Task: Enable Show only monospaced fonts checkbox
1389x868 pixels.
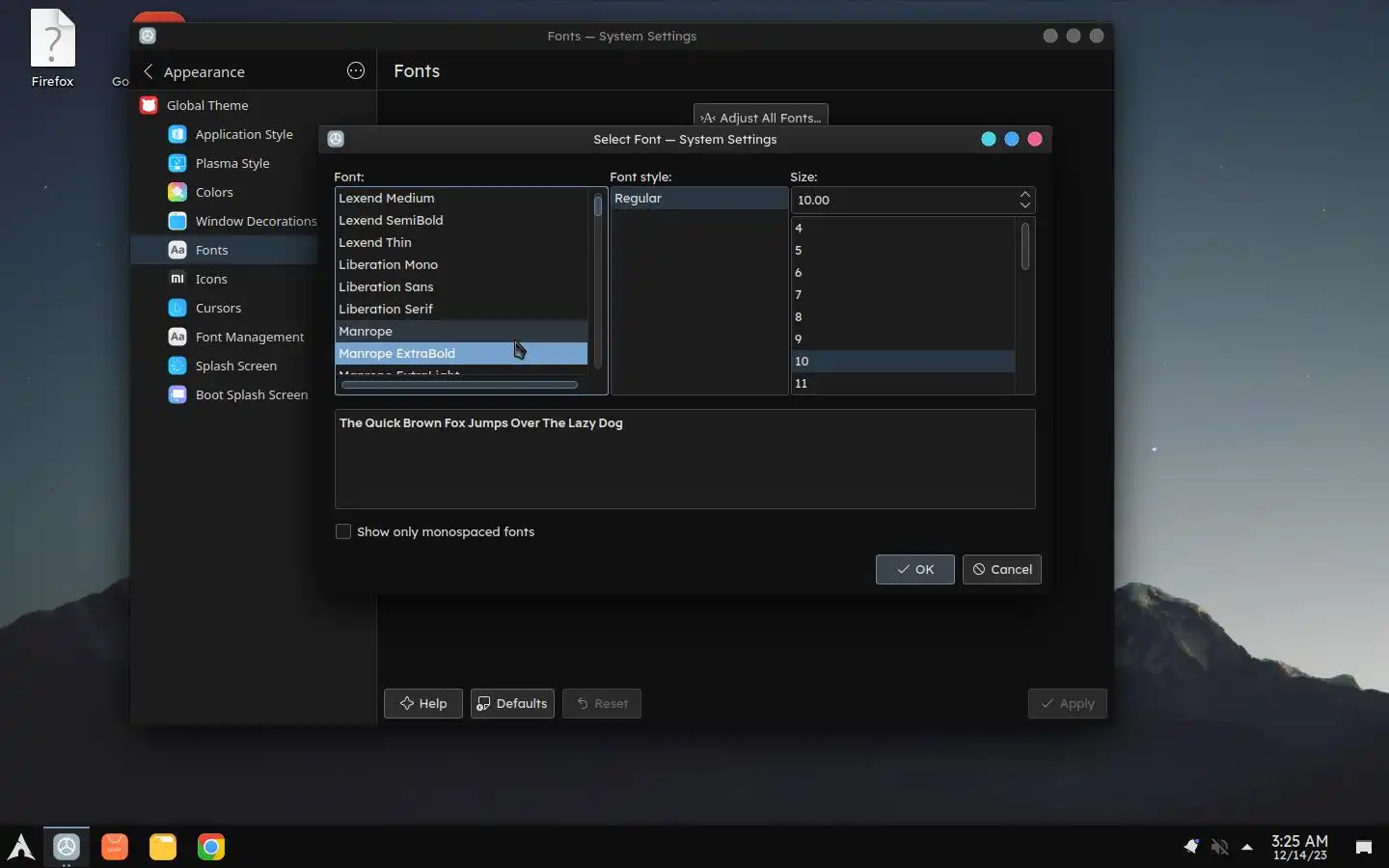Action: click(342, 531)
